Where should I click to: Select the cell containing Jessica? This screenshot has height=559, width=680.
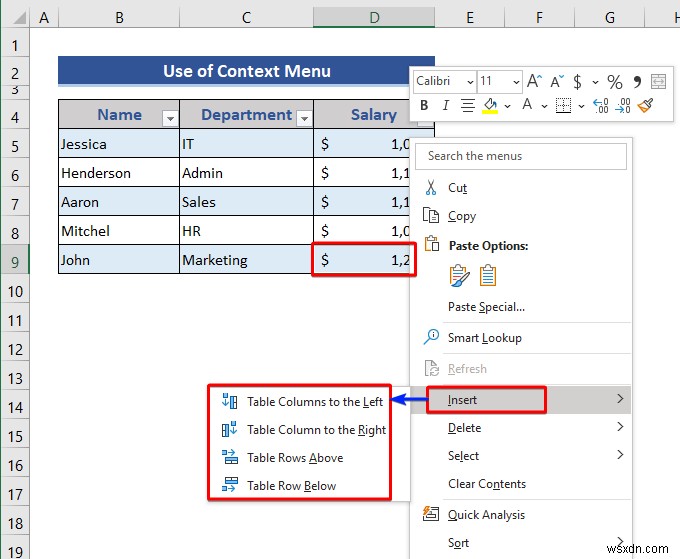point(119,143)
